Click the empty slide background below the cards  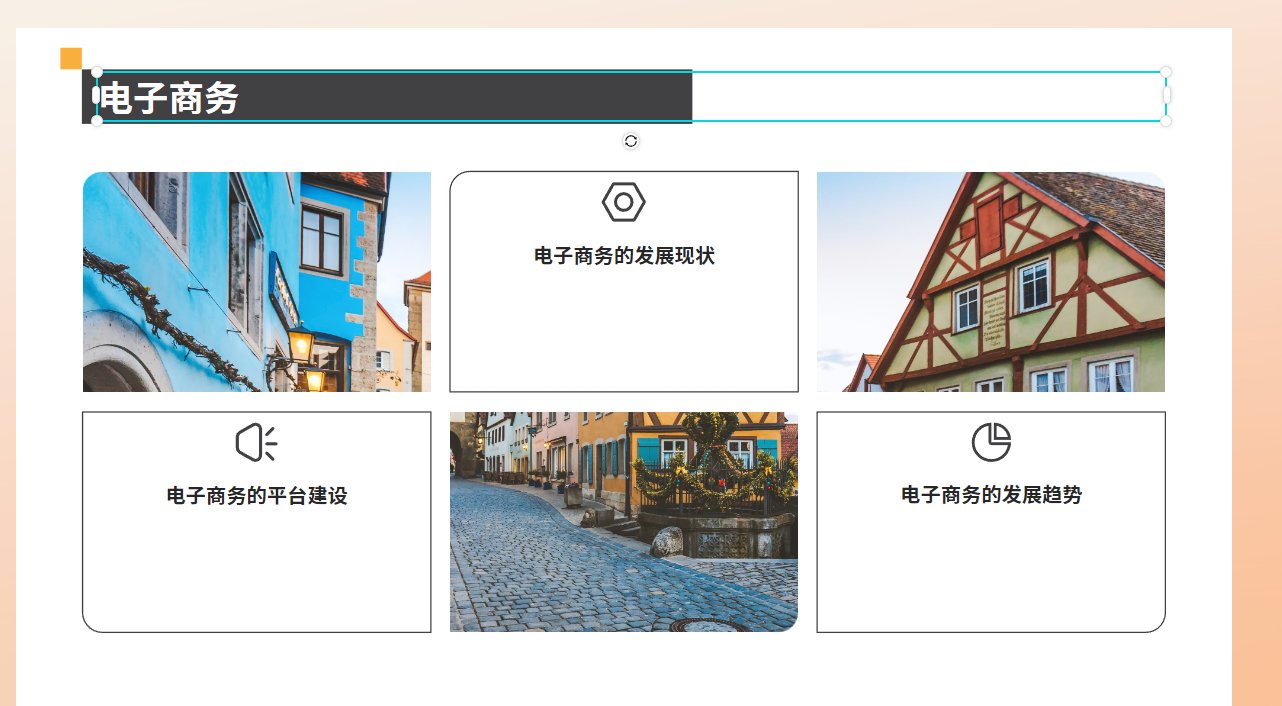point(624,670)
